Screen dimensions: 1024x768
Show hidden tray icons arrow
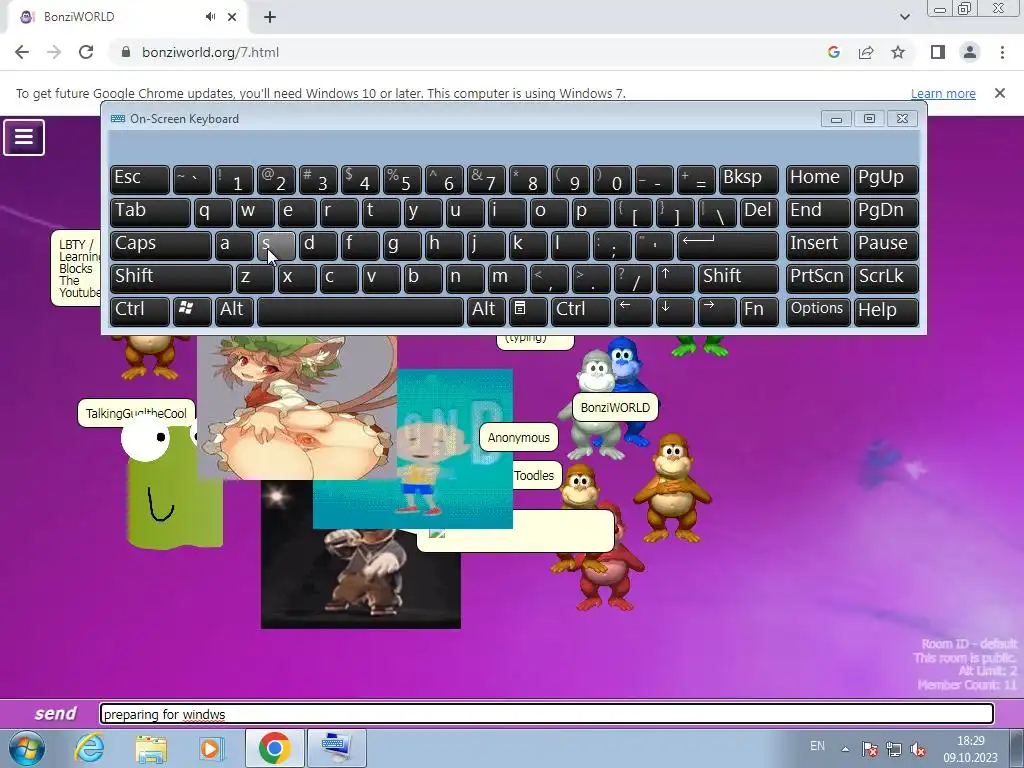point(844,748)
